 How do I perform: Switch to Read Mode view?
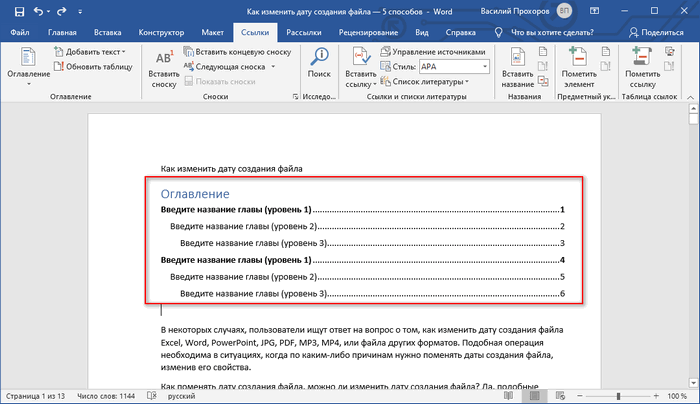tap(508, 396)
